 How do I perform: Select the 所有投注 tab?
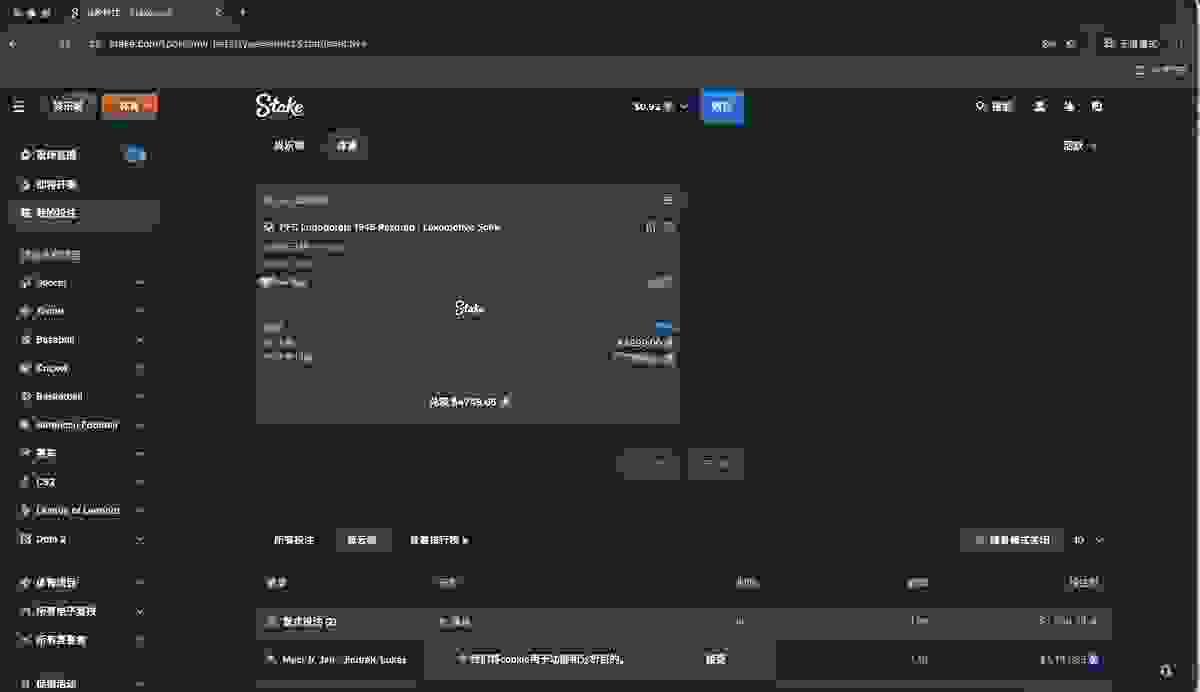click(294, 540)
